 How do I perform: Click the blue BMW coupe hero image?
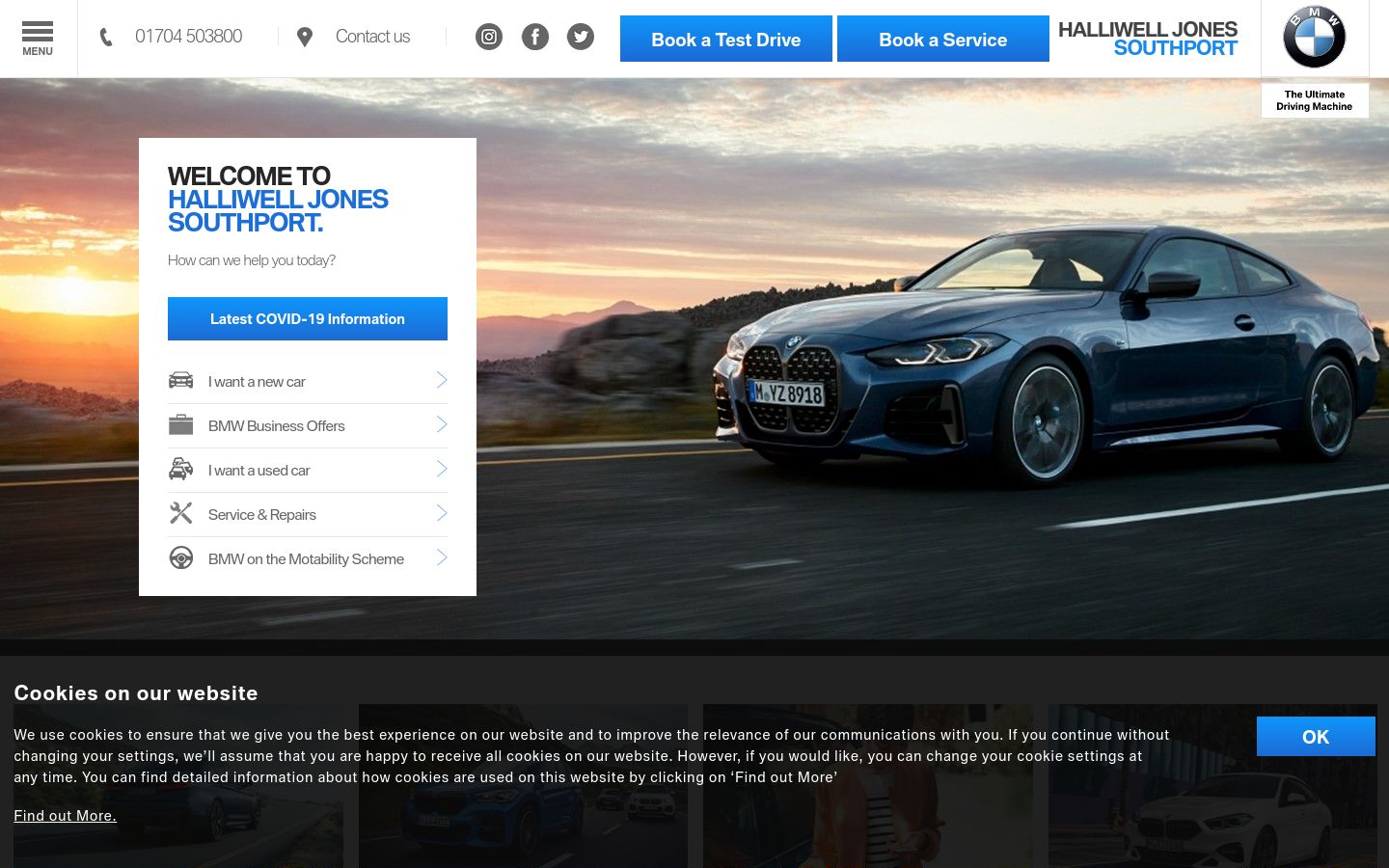(x=1047, y=357)
